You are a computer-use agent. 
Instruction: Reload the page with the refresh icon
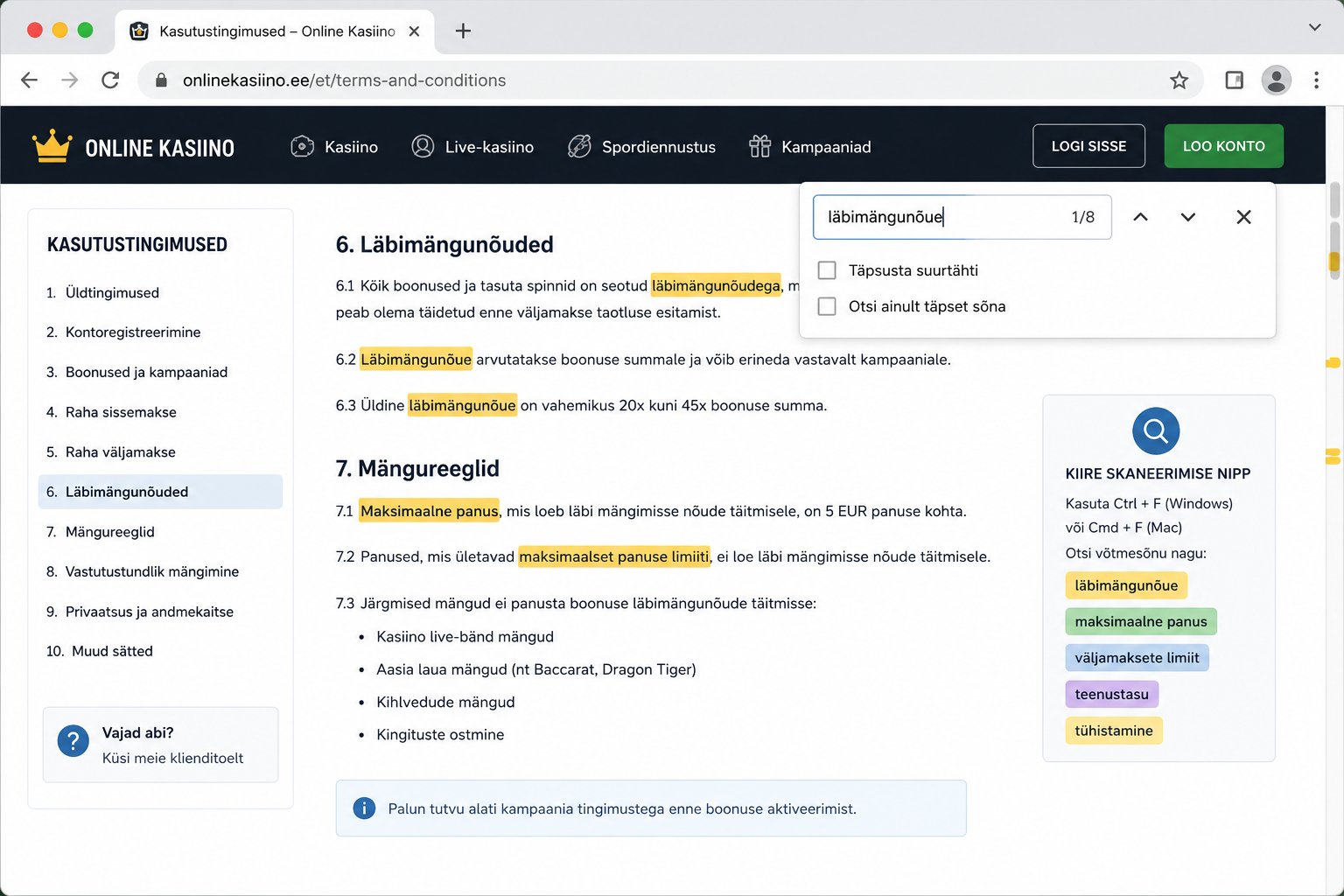(110, 80)
